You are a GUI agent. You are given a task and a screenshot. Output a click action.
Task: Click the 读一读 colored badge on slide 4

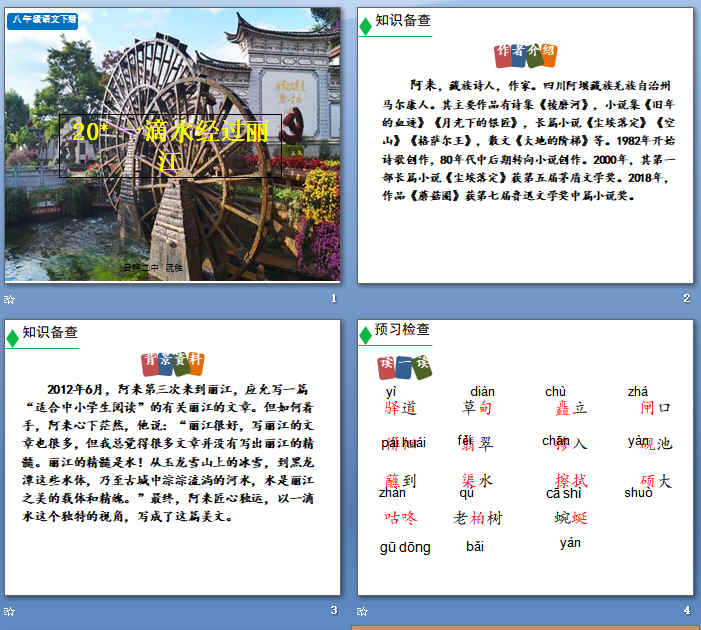coord(404,367)
